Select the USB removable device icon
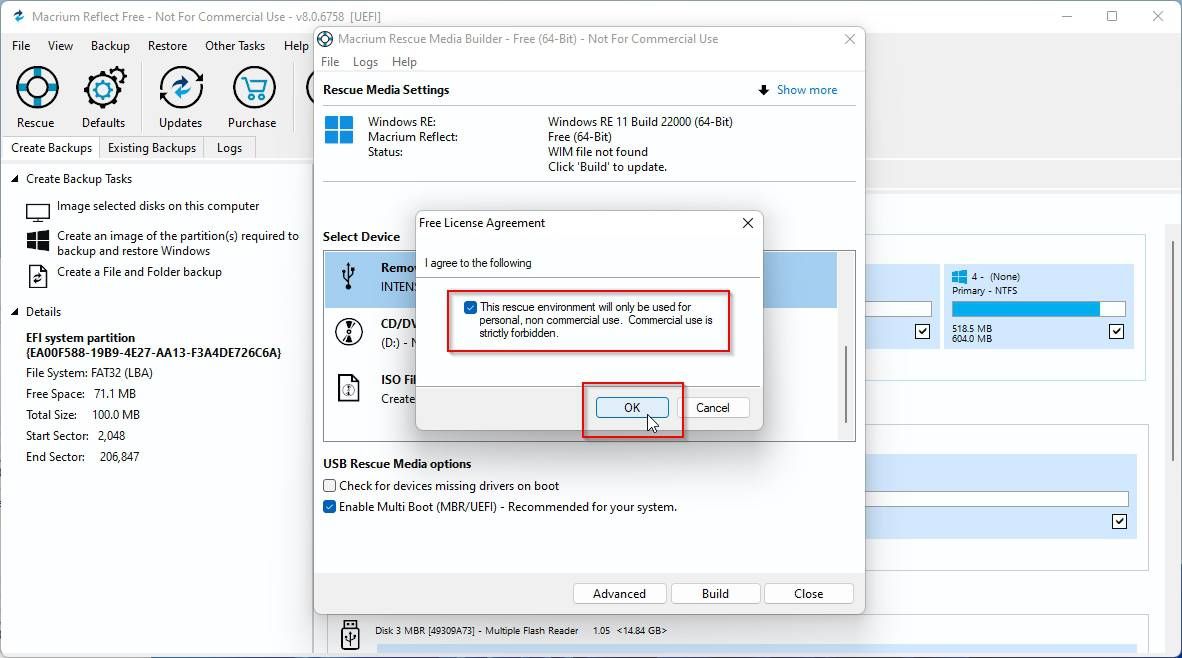 pos(348,277)
